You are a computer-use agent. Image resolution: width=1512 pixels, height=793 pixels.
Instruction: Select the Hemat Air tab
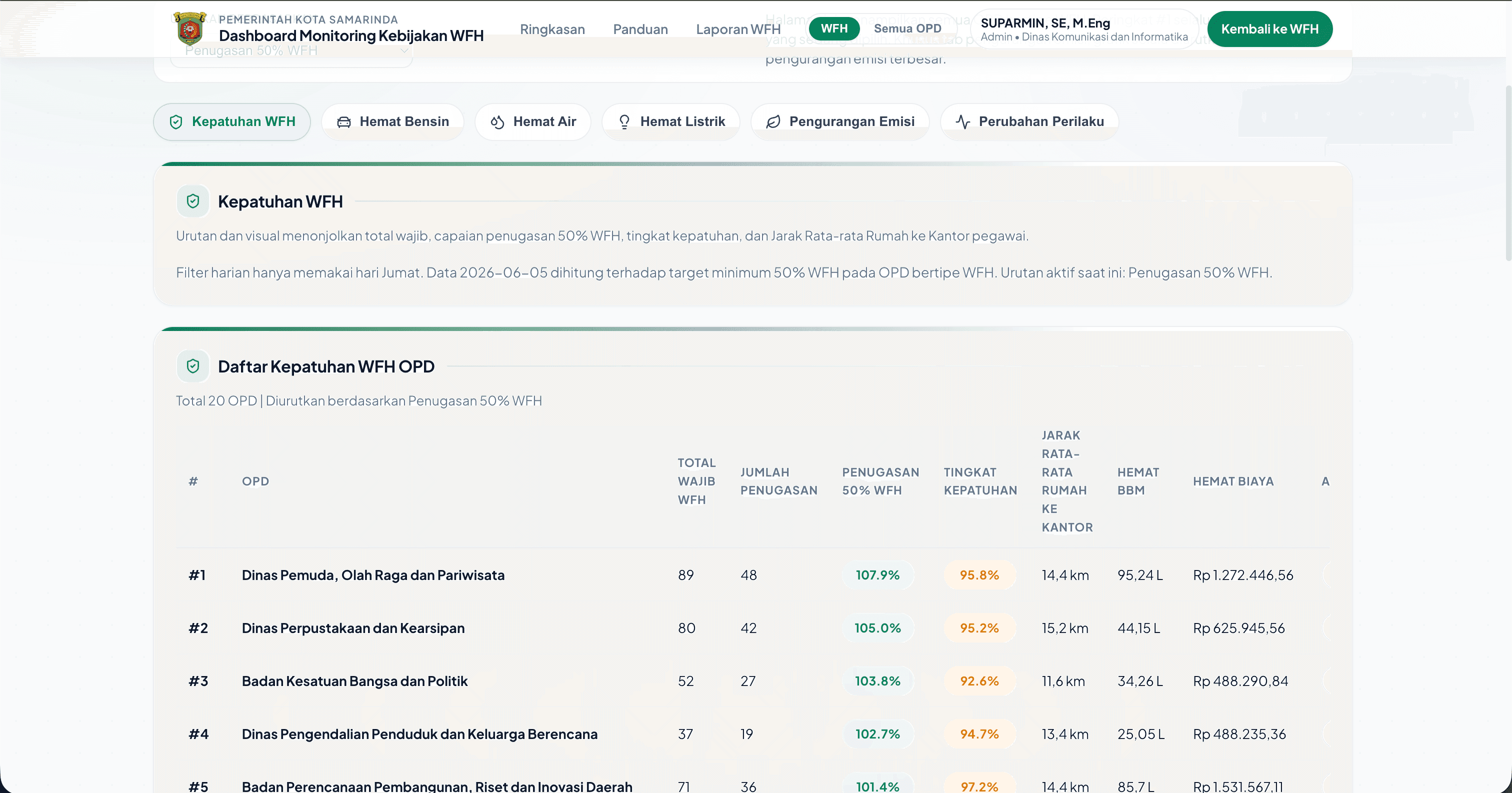click(533, 122)
